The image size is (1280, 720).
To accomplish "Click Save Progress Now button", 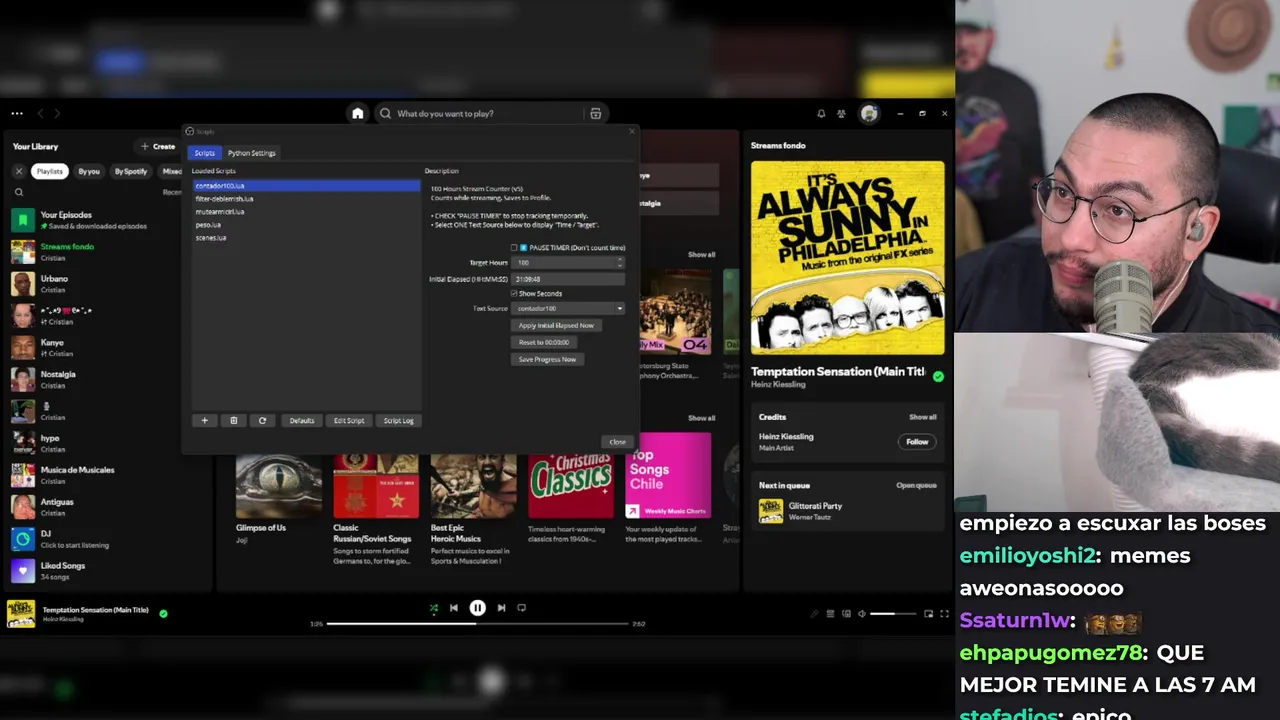I will 547,359.
